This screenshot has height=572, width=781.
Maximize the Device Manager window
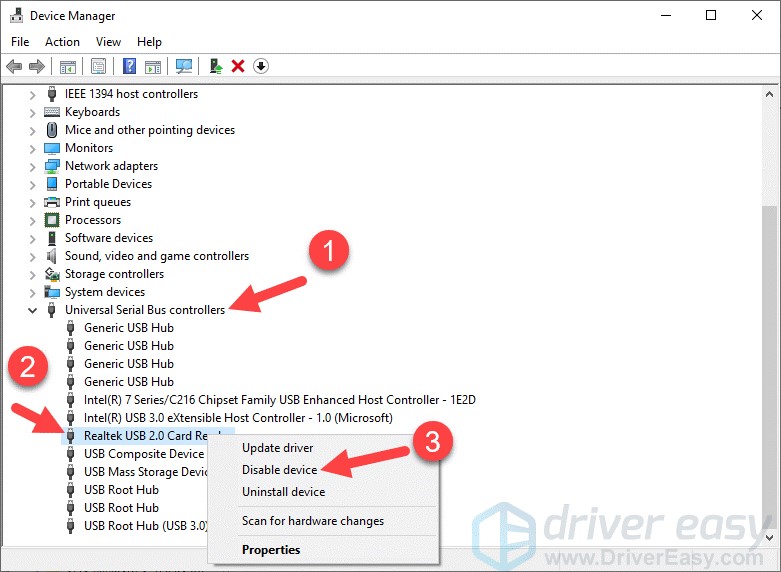pyautogui.click(x=711, y=15)
